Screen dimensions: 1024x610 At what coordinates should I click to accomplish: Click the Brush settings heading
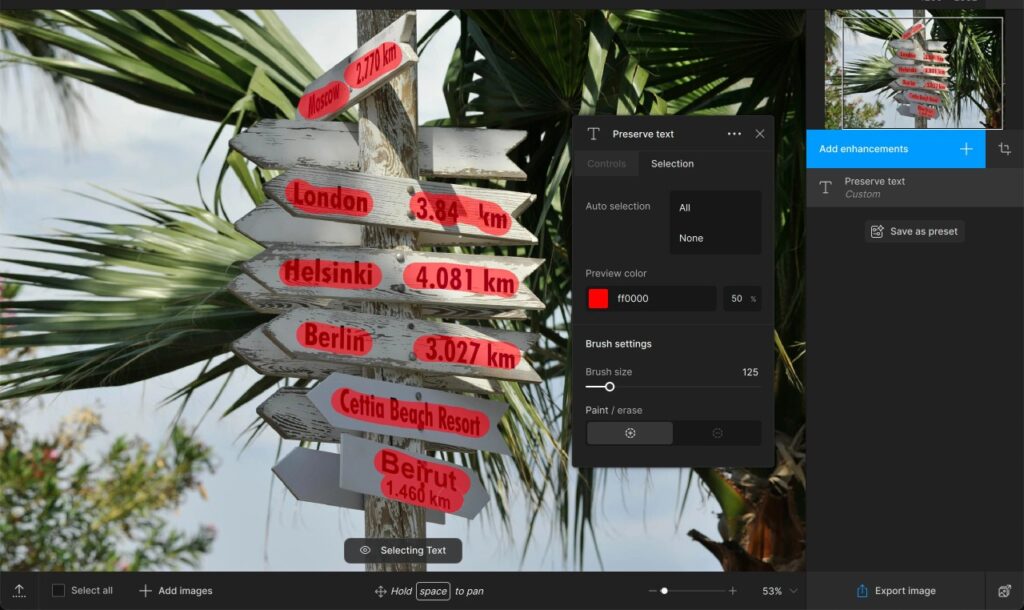618,344
